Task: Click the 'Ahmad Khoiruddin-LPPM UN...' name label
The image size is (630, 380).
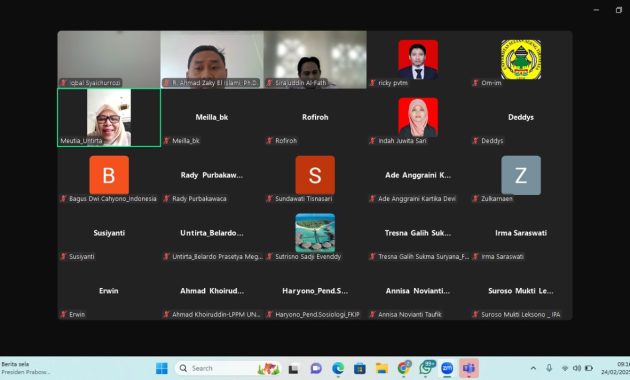Action: 216,314
